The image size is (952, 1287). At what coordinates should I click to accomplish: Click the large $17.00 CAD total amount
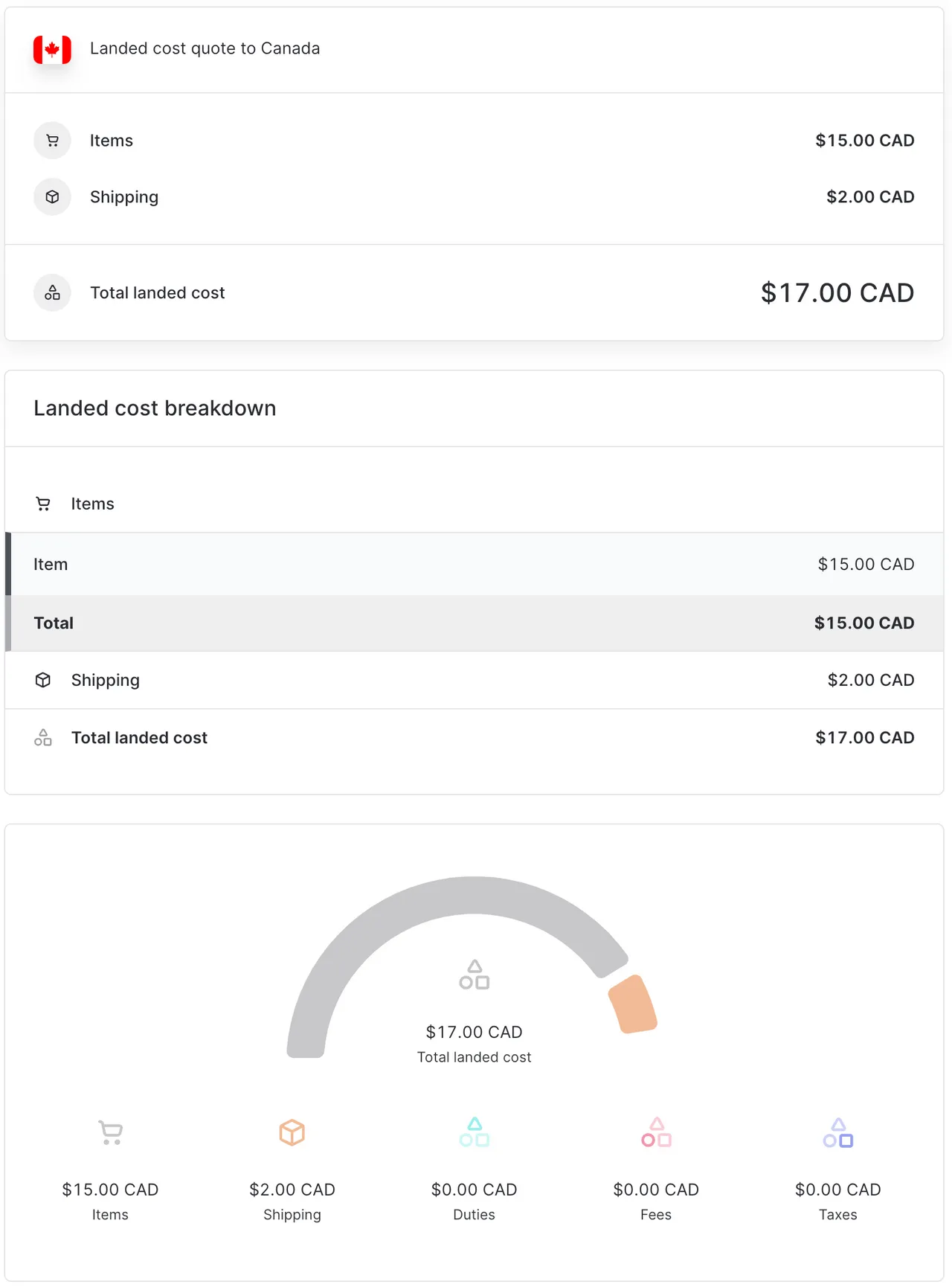[837, 293]
